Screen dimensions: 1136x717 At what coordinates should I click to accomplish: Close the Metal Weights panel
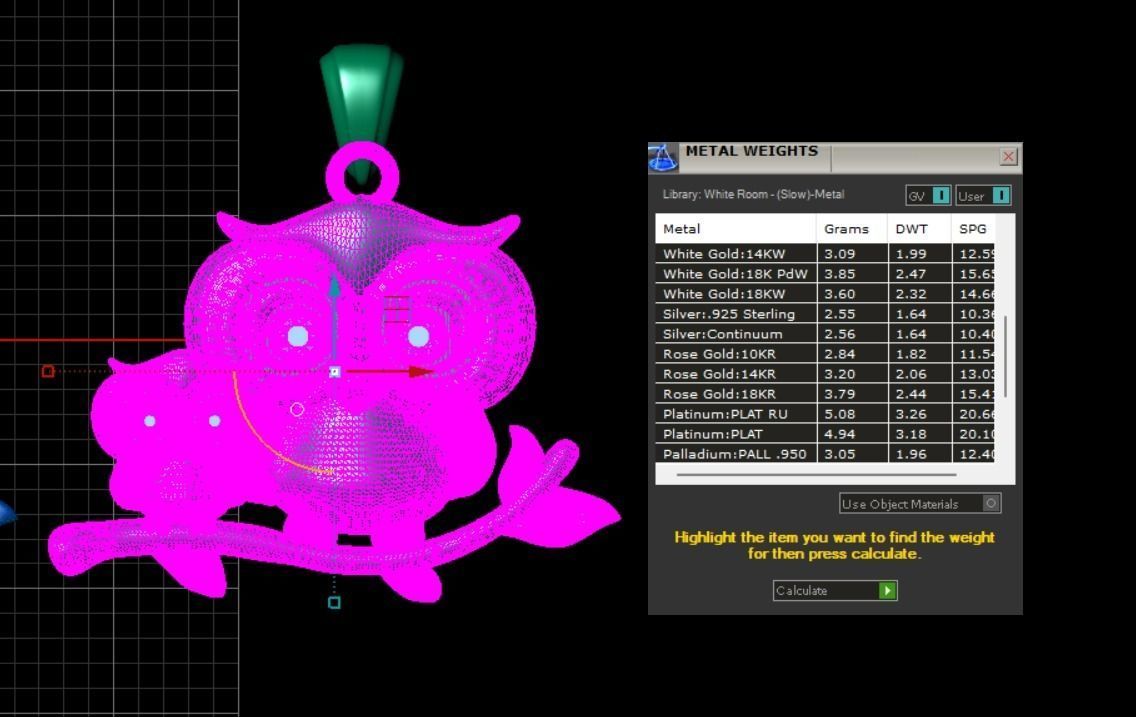click(1008, 156)
